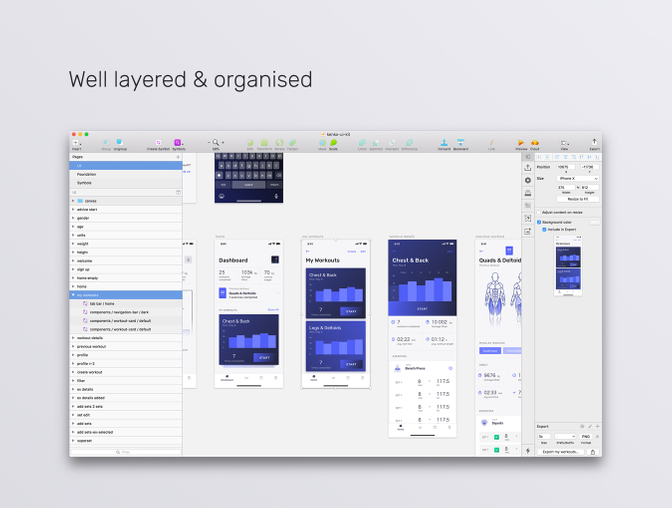
Task: Click START on Legs & Deltoids card
Action: pyautogui.click(x=351, y=364)
